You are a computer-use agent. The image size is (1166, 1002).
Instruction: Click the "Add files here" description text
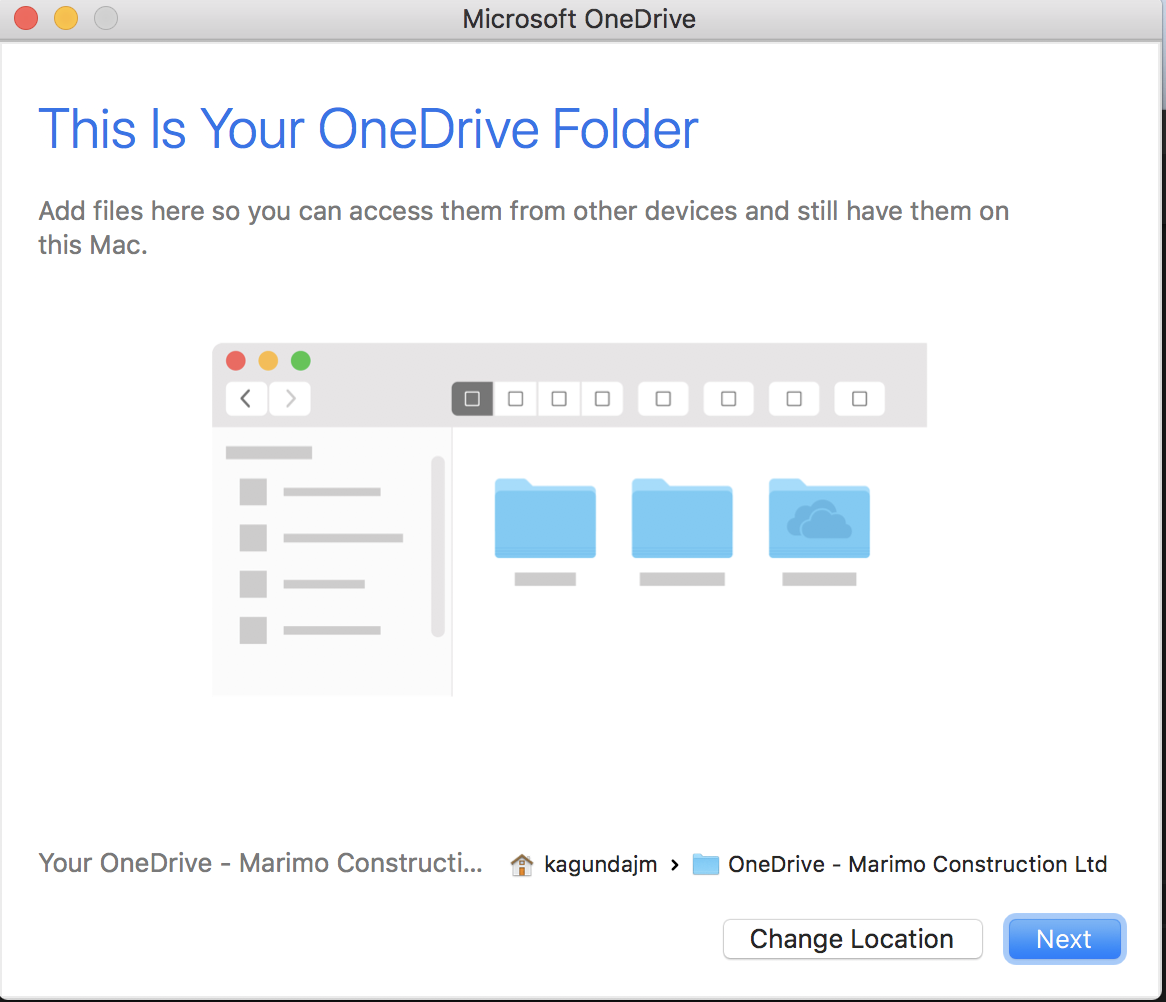point(524,228)
